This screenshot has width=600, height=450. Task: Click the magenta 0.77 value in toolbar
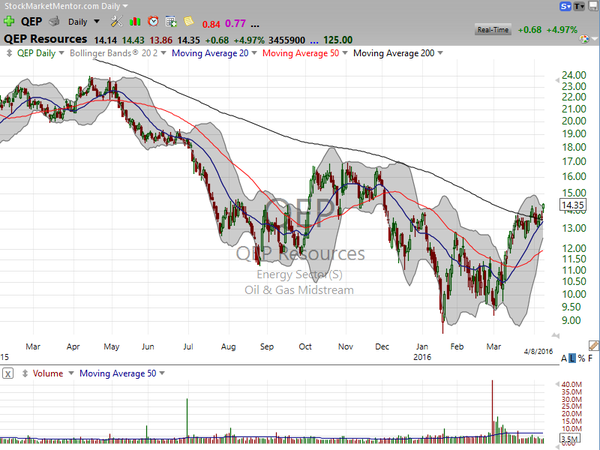click(235, 24)
